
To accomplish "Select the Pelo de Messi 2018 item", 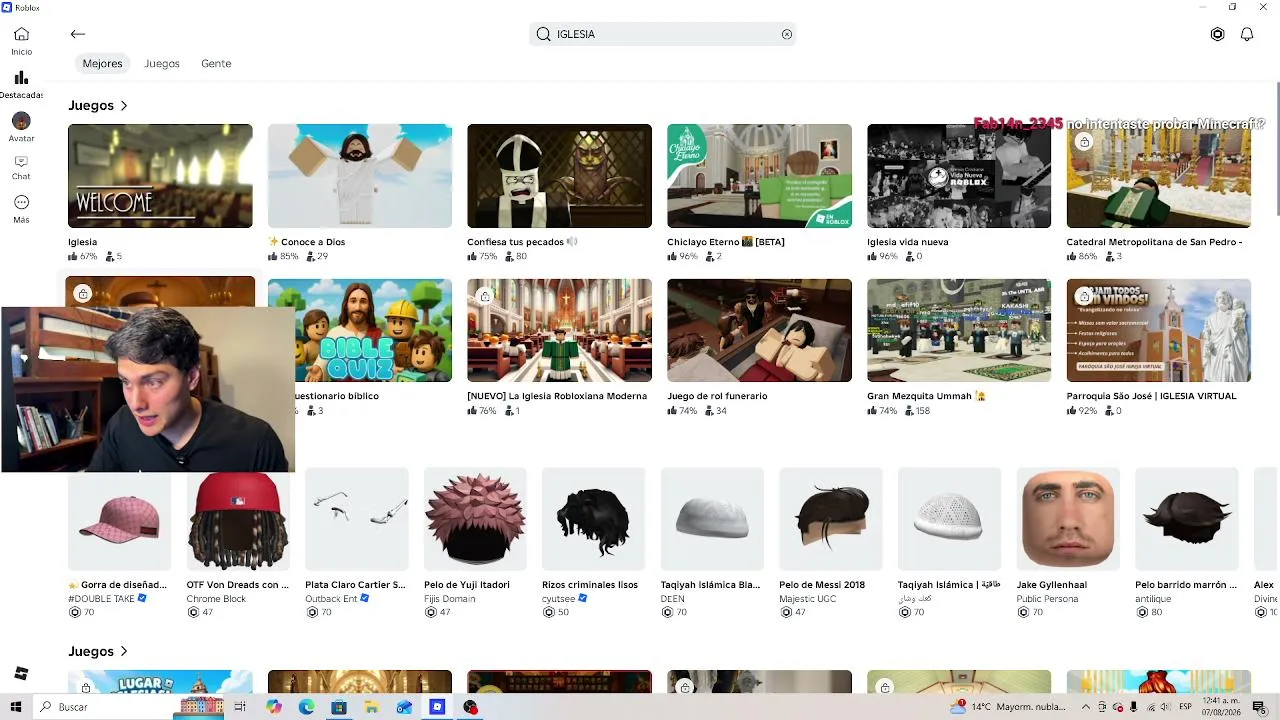I will coord(831,519).
